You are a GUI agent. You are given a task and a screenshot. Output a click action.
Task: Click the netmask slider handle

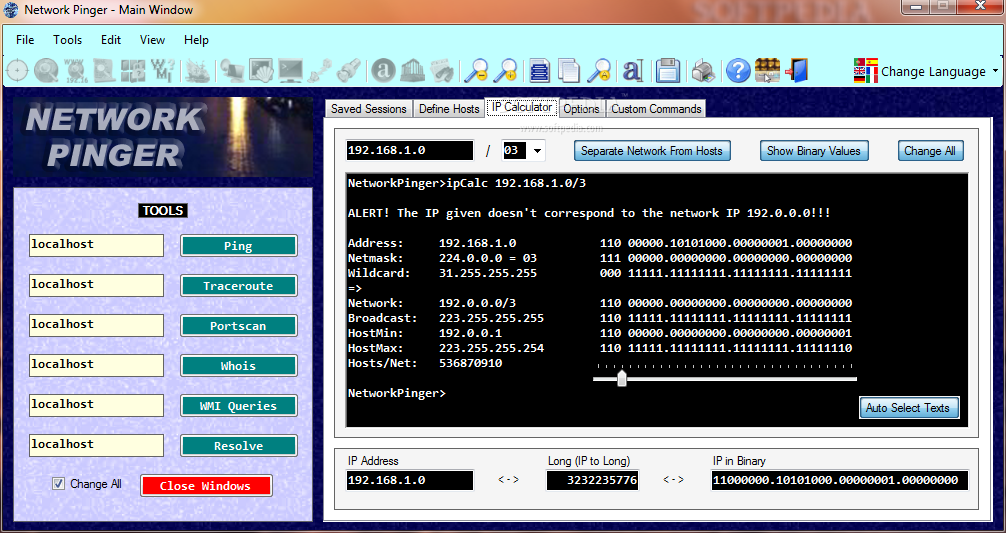(x=621, y=378)
